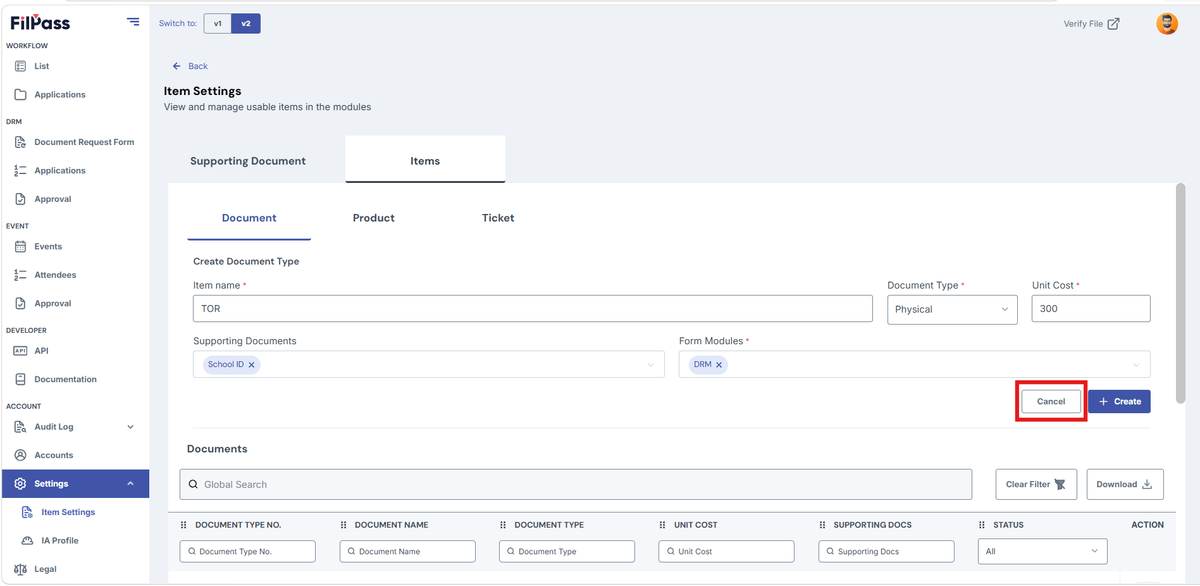
Task: Open the Events calendar icon in sidebar
Action: 20,246
